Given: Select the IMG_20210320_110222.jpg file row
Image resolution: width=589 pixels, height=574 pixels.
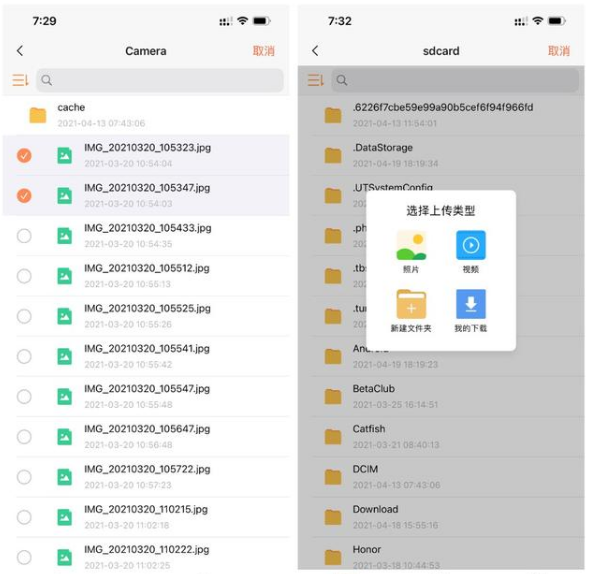Looking at the screenshot, I should tap(146, 557).
